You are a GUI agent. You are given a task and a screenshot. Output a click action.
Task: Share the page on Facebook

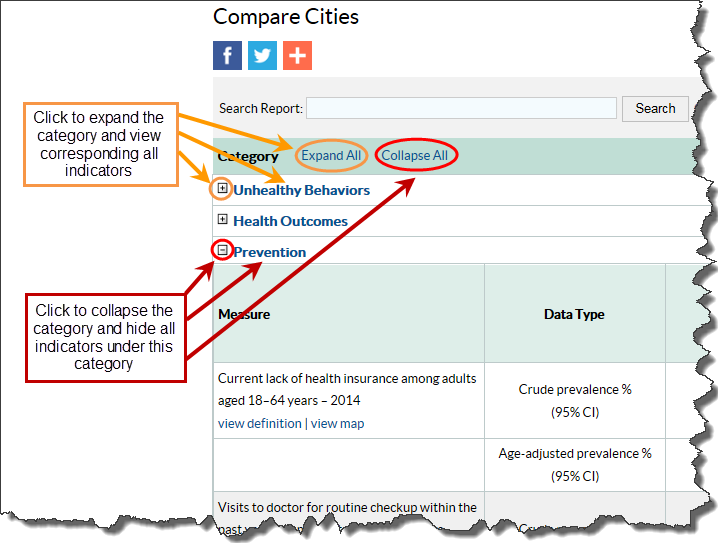[228, 55]
